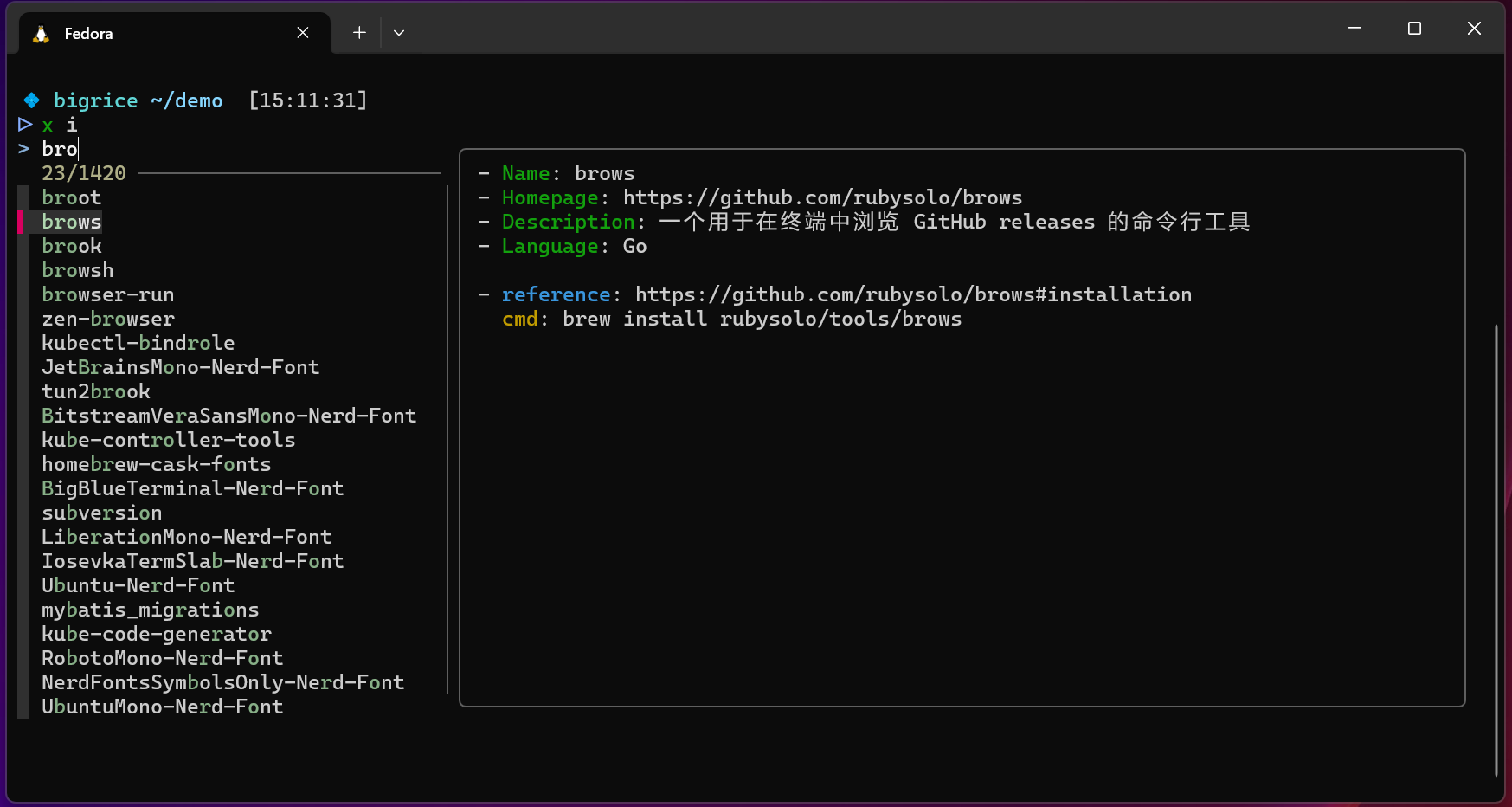Select 'zen-browser' entry
Screen dimensions: 1512x807
(x=108, y=319)
